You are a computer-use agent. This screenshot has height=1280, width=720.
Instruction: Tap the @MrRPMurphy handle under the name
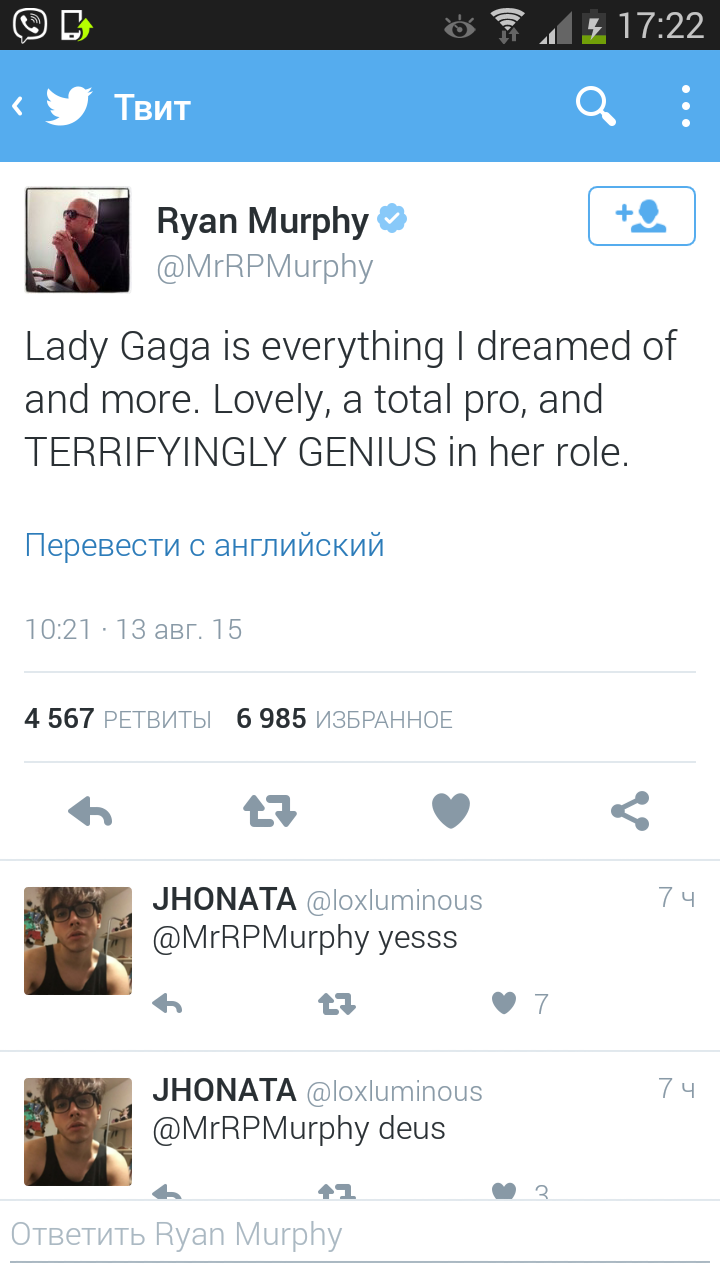click(x=265, y=267)
